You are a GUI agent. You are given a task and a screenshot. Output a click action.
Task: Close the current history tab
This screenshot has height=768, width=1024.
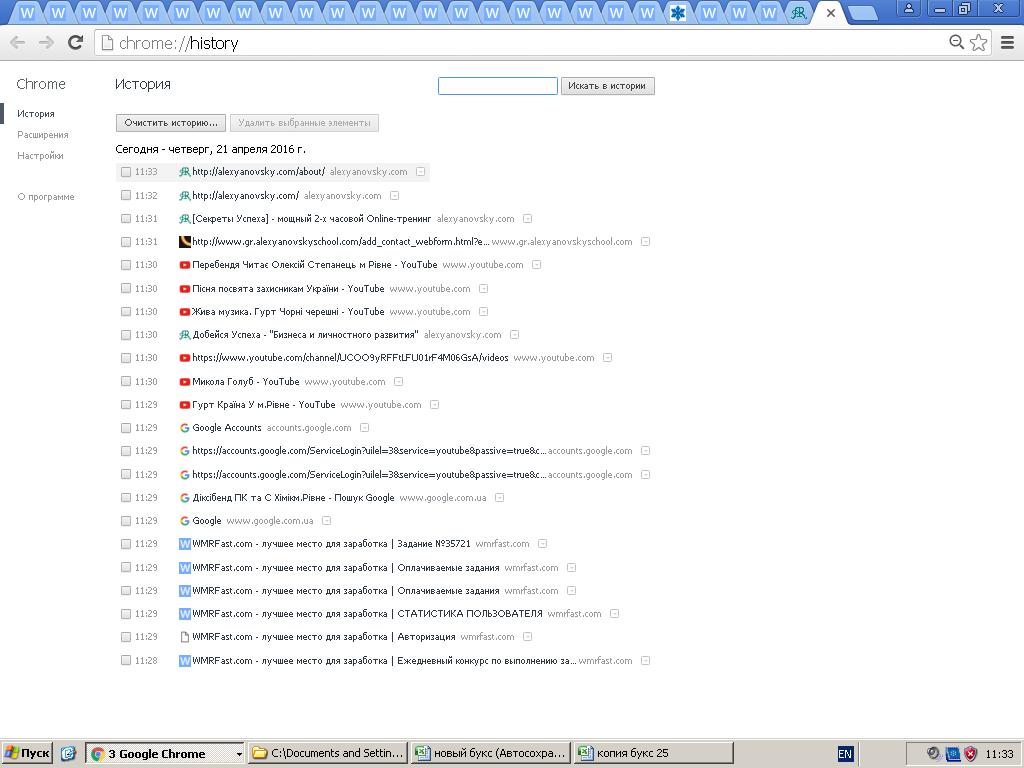coord(831,12)
